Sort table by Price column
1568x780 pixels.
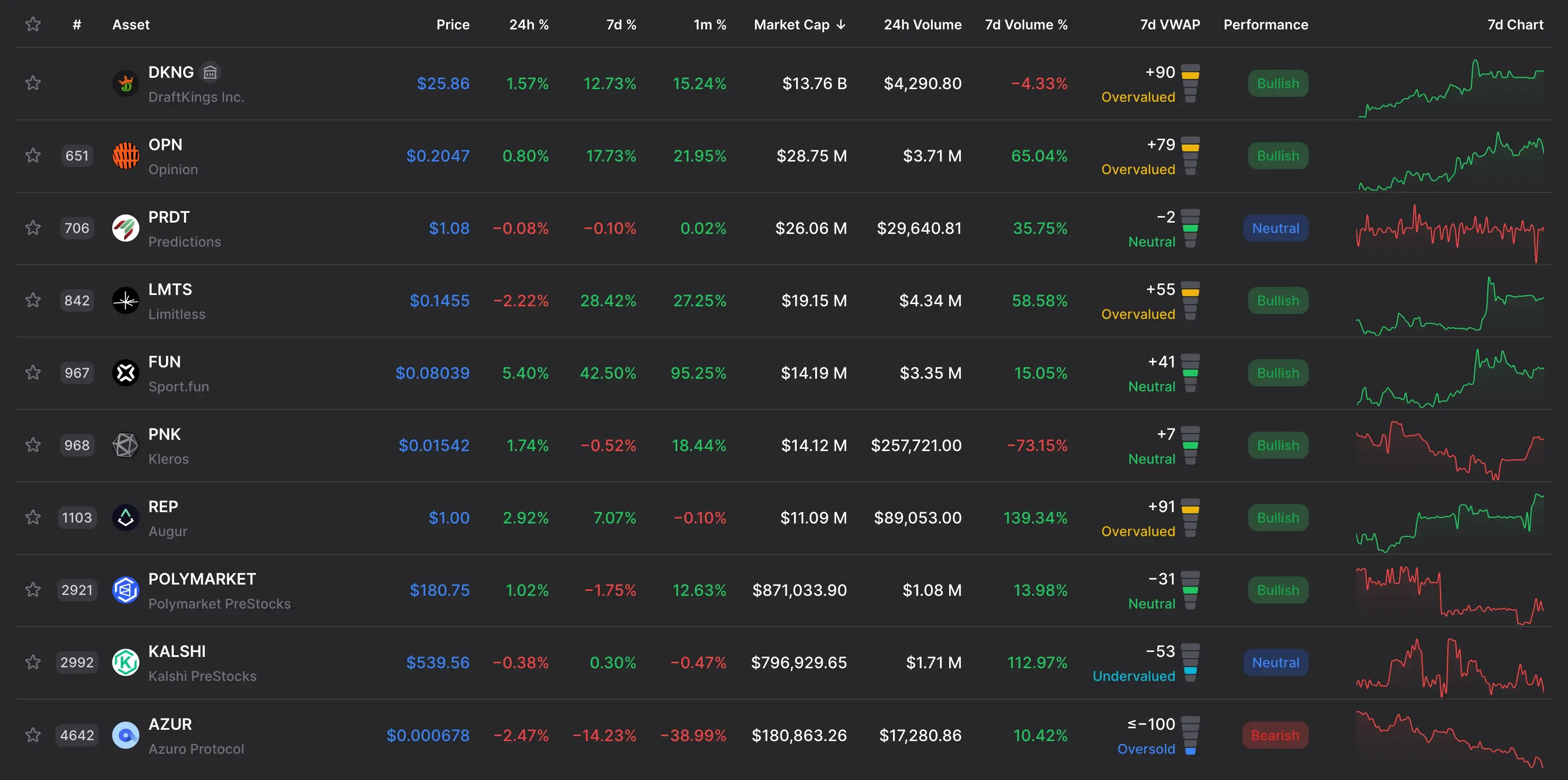coord(453,24)
